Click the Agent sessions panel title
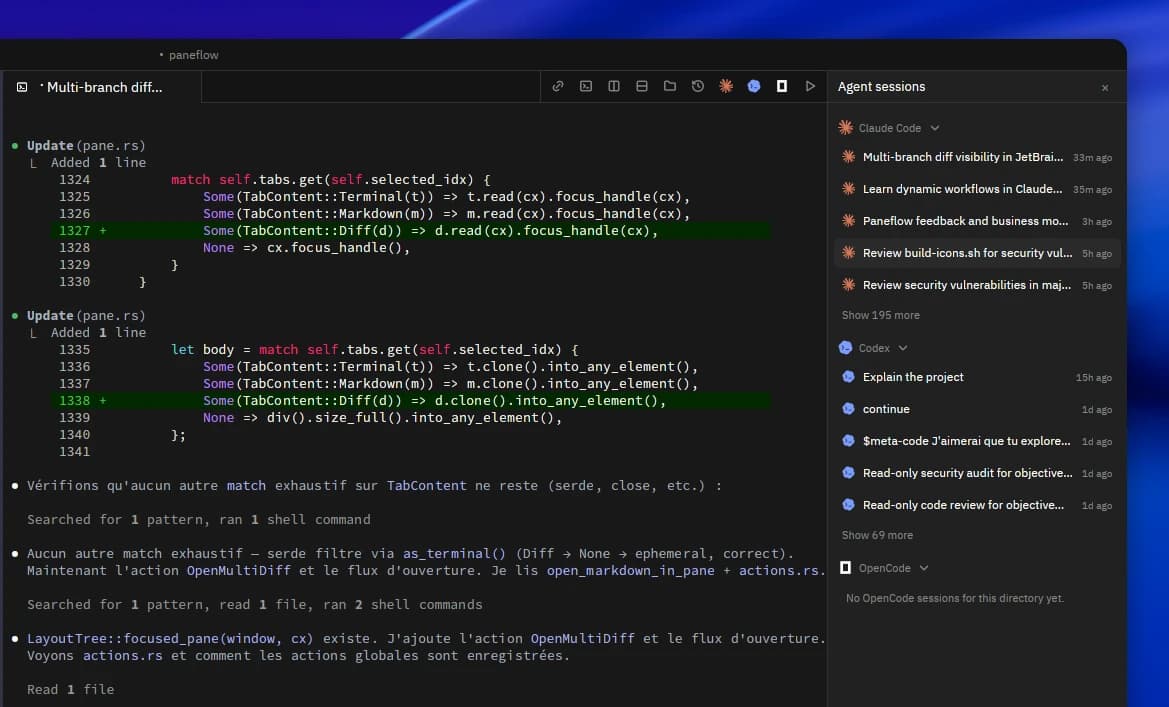1169x707 pixels. tap(881, 87)
